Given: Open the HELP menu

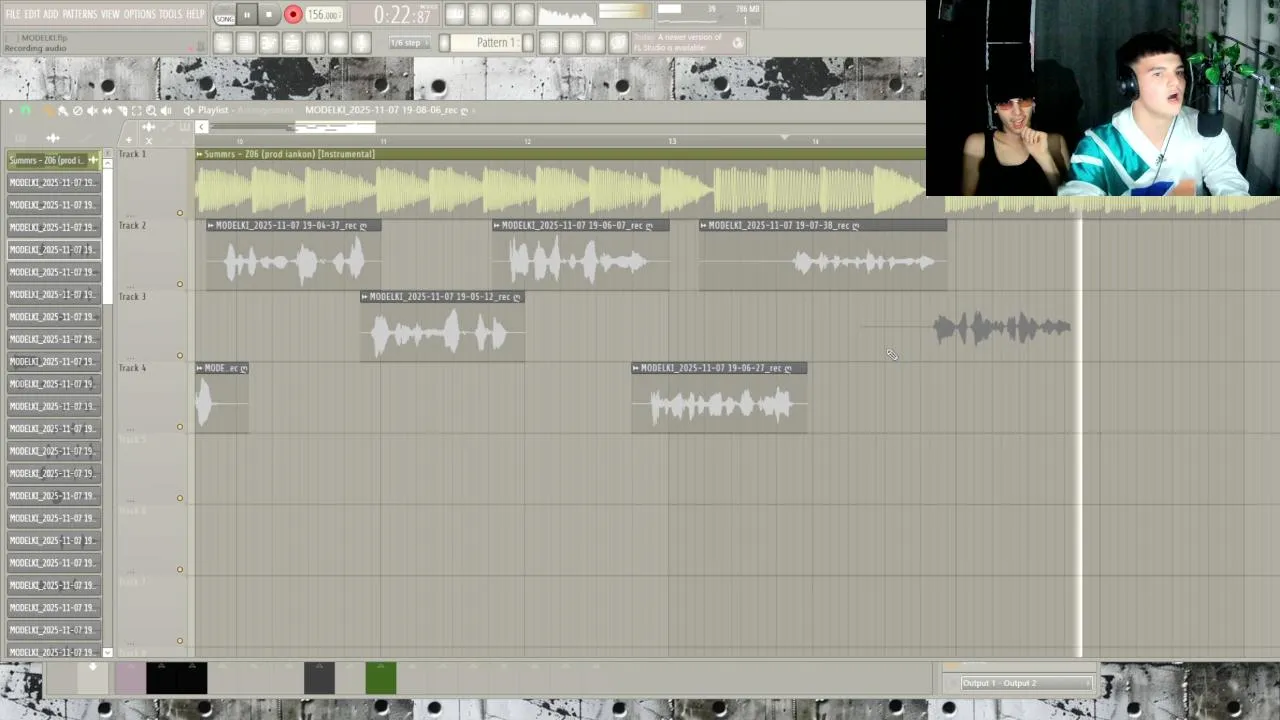Looking at the screenshot, I should pos(195,14).
